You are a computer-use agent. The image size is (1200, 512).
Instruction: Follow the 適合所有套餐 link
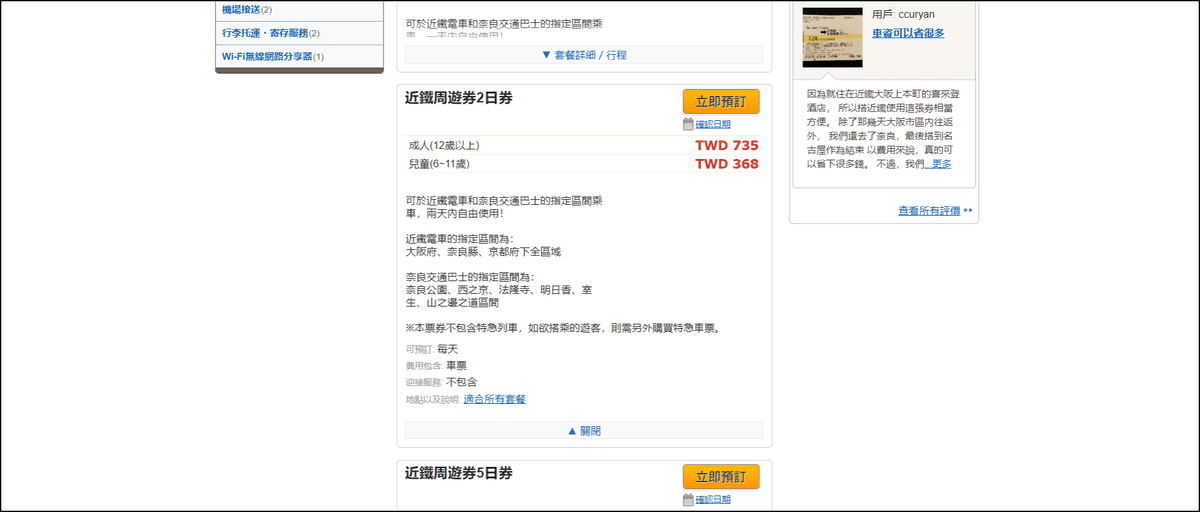(494, 399)
